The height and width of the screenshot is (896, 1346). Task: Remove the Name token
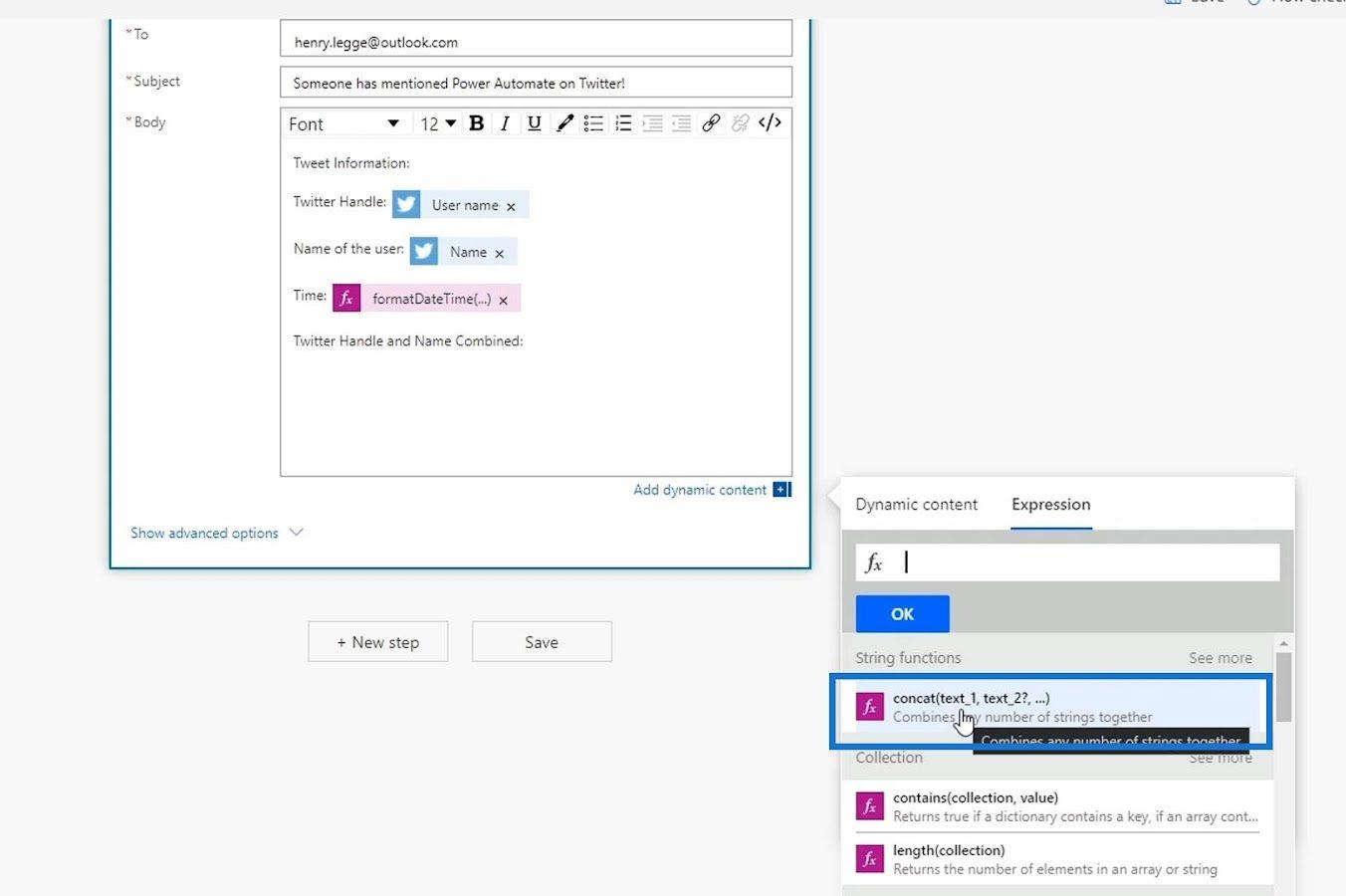click(500, 254)
